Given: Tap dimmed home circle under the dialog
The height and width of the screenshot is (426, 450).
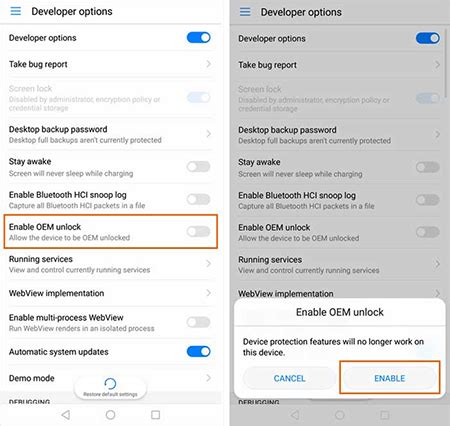Looking at the screenshot, I should (340, 415).
